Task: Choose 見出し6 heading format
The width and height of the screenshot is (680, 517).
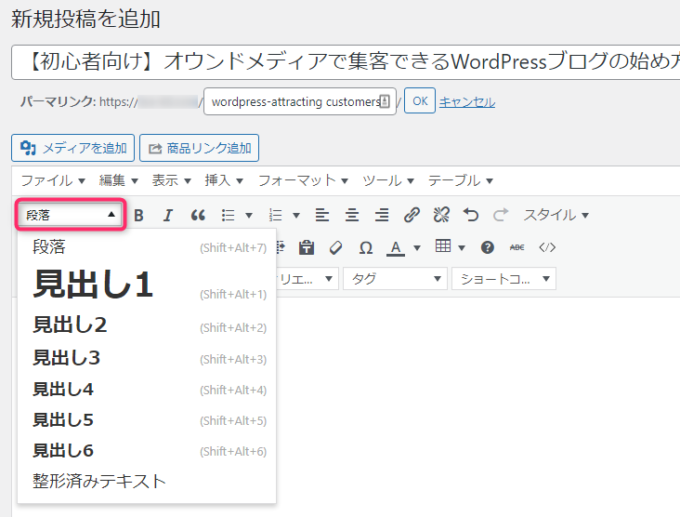Action: tap(147, 451)
